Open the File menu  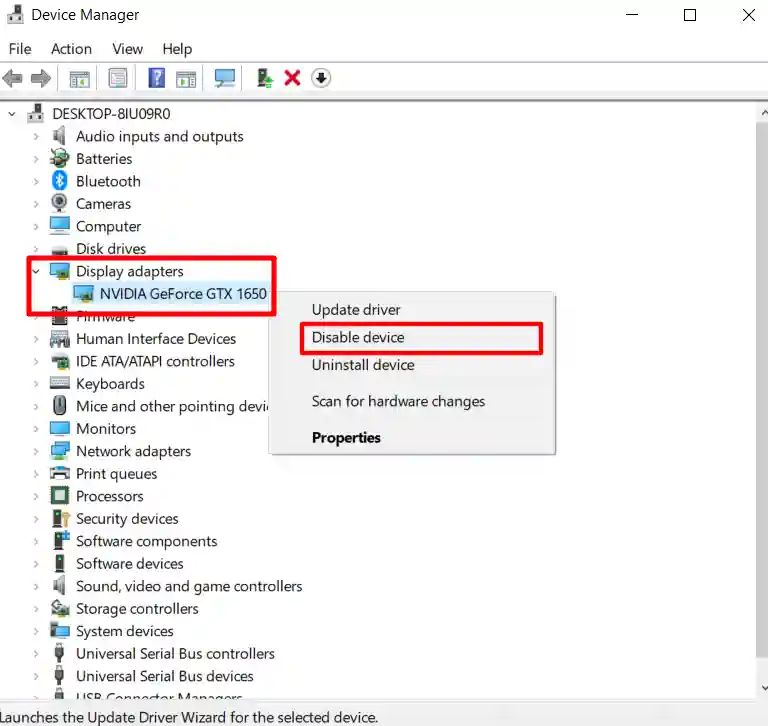[x=20, y=49]
